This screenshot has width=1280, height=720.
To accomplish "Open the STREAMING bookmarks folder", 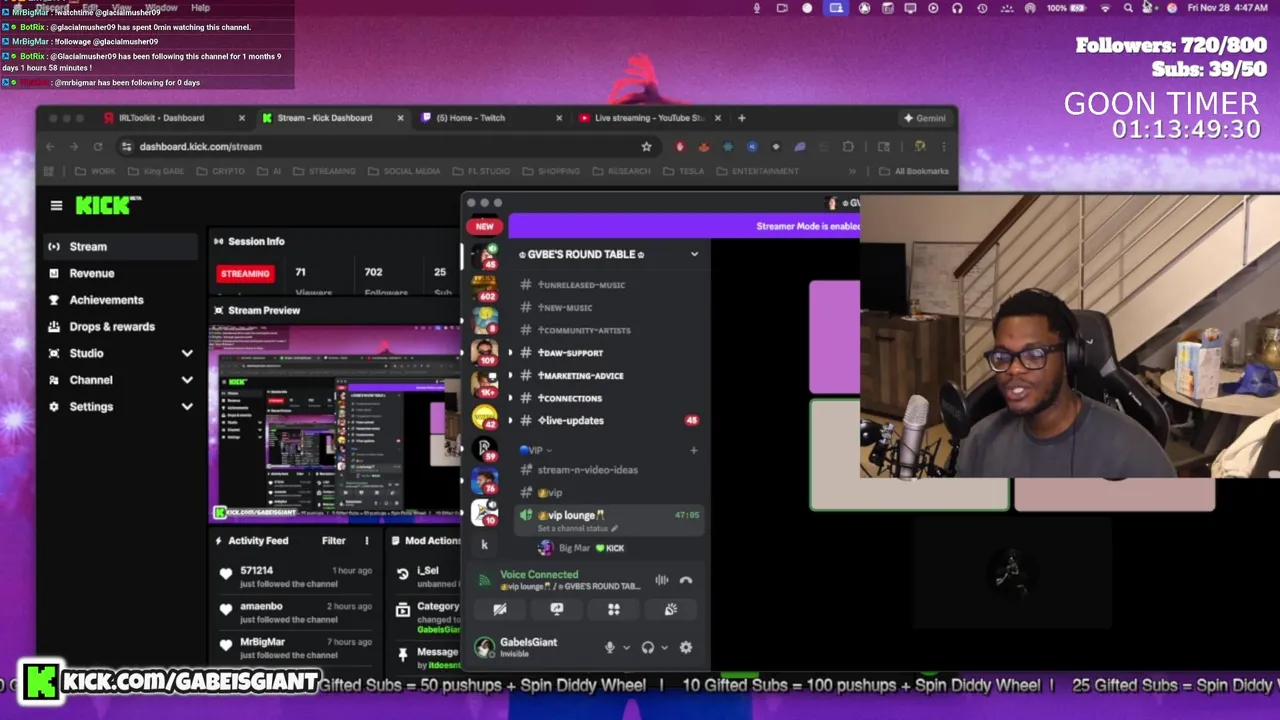I will 324,171.
